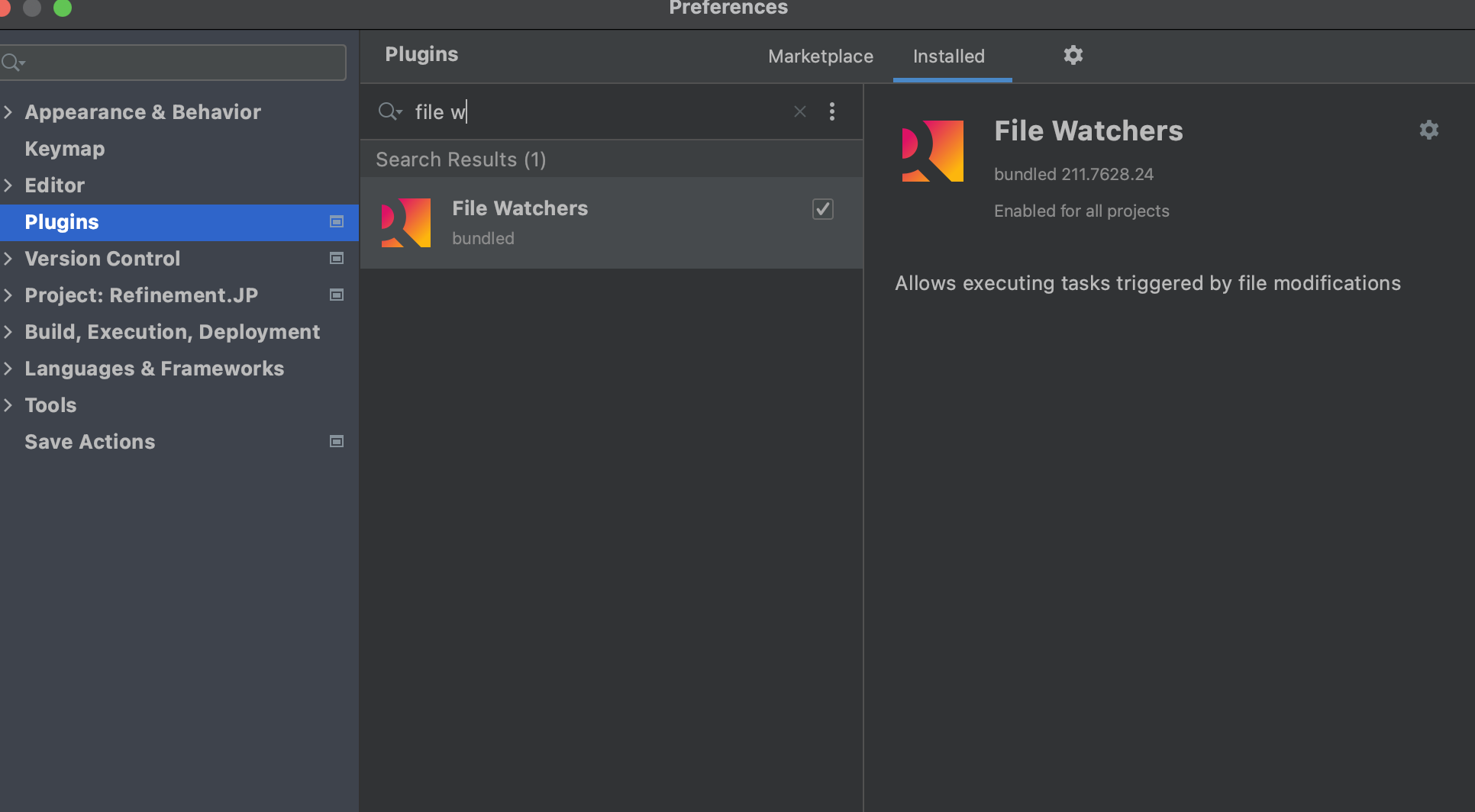Image resolution: width=1475 pixels, height=812 pixels.
Task: Click the plugin search magnifier icon
Action: point(389,112)
